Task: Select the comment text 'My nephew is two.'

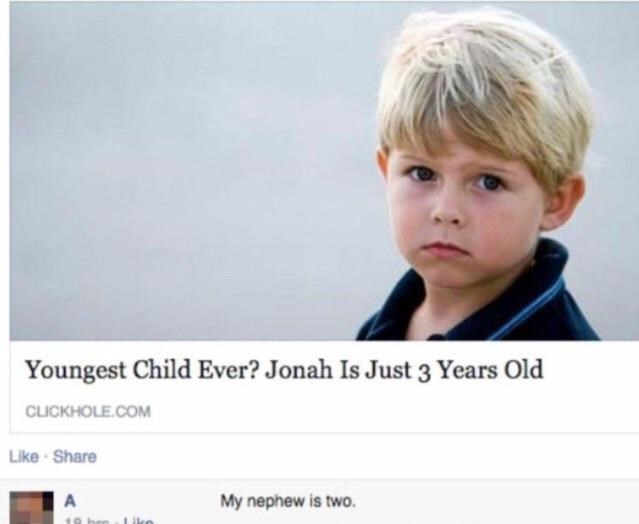Action: coord(288,501)
